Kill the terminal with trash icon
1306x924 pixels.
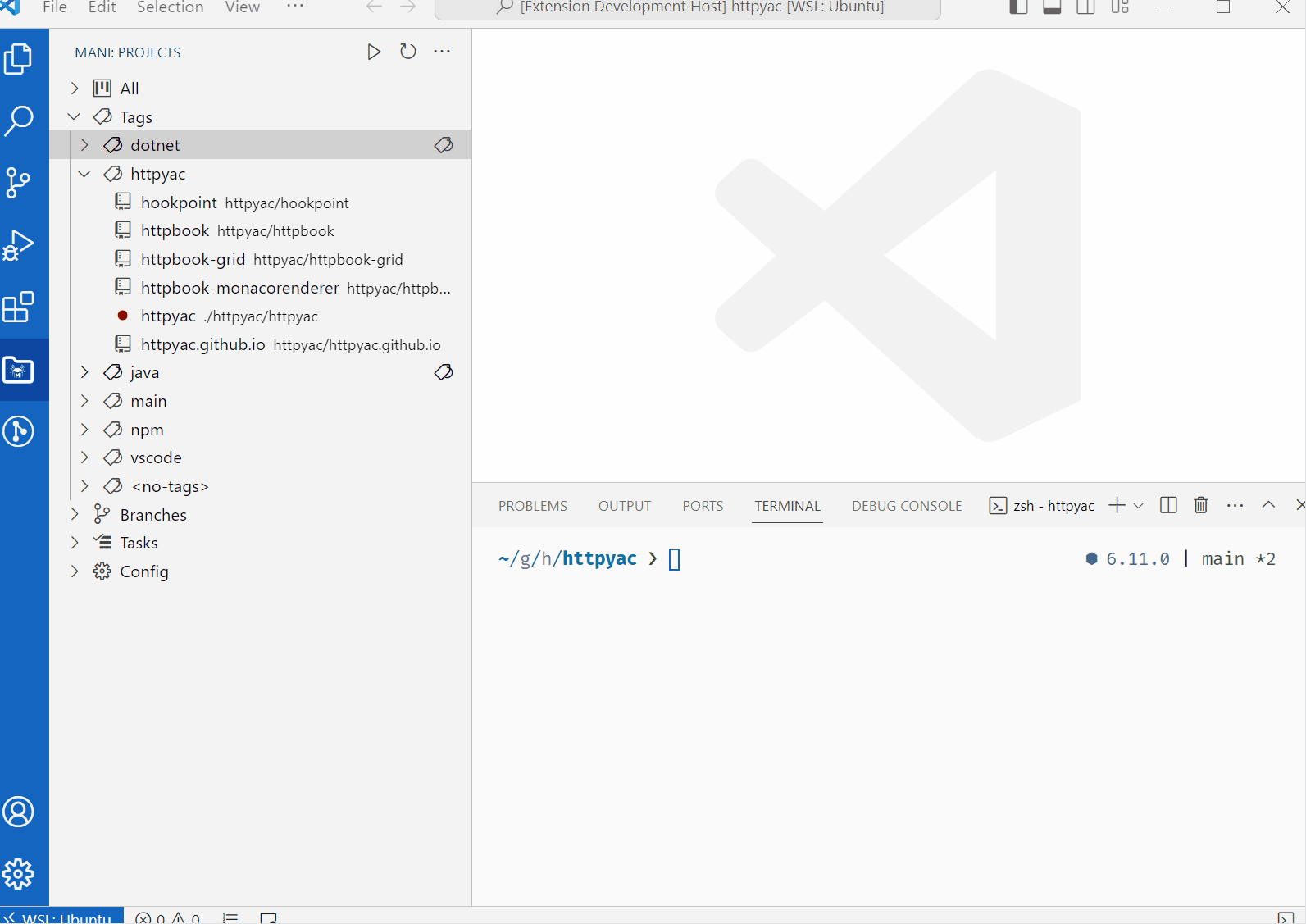click(1201, 505)
